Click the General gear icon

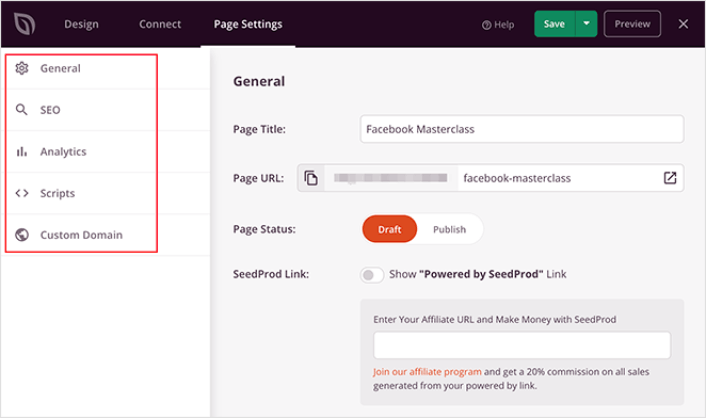pos(22,68)
